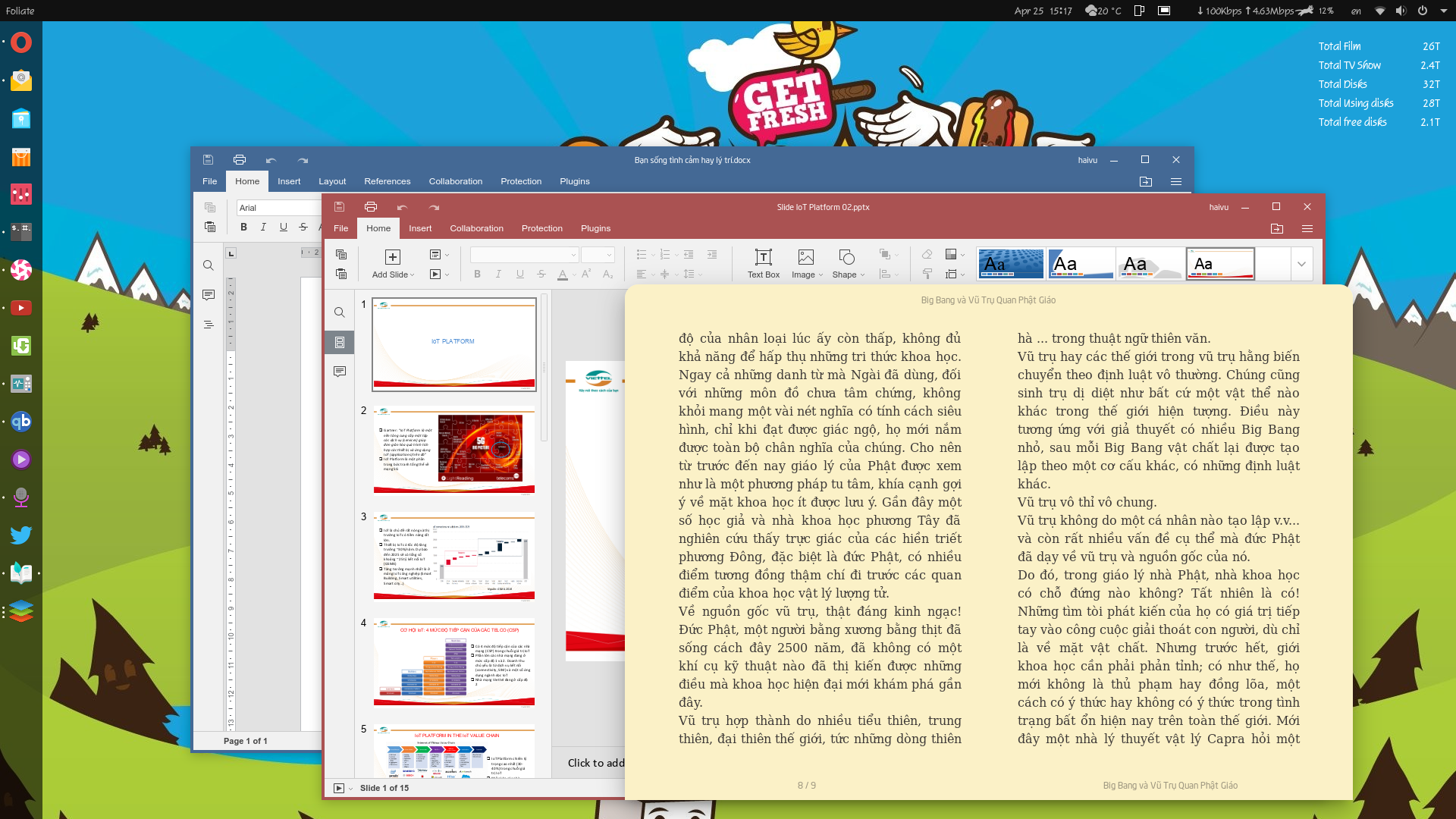Open the color scheme picker in presentation toolbar
This screenshot has height=819, width=1456.
tap(955, 255)
